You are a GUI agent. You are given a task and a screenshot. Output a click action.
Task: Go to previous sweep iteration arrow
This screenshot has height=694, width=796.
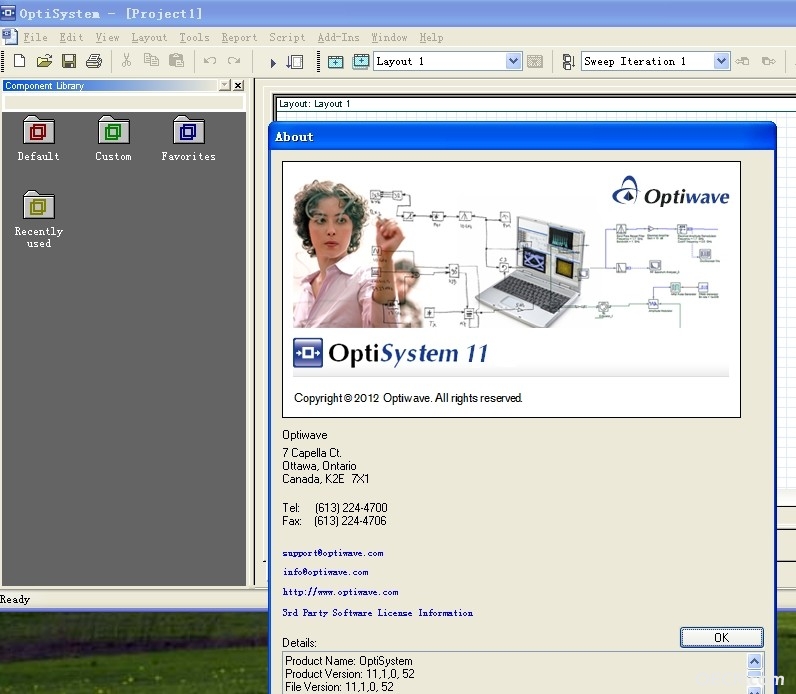742,61
